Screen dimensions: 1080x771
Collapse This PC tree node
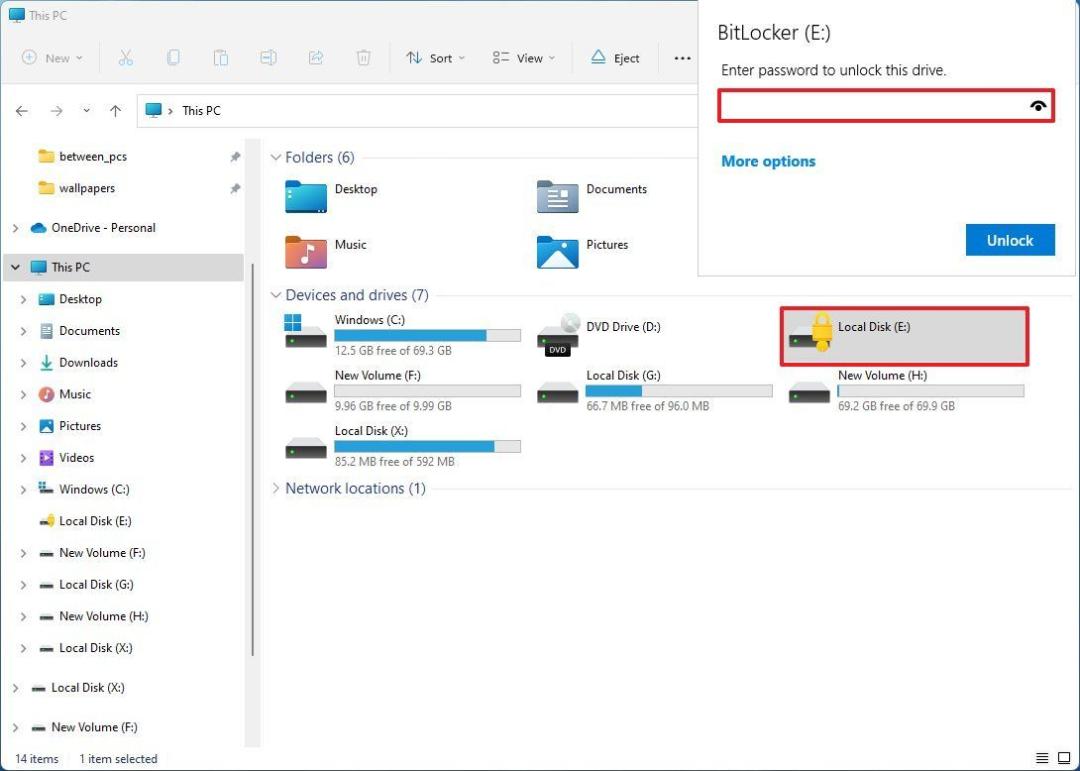[15, 267]
